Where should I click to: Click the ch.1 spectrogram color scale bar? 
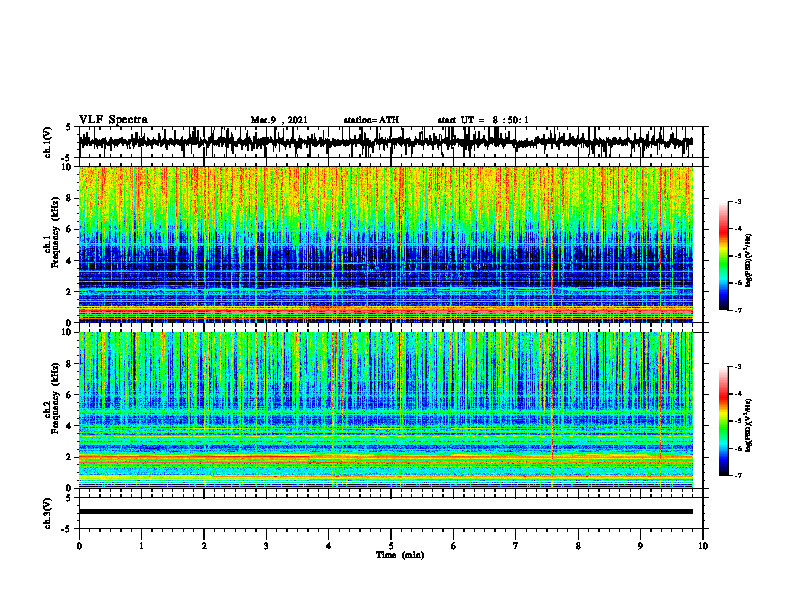pyautogui.click(x=724, y=256)
